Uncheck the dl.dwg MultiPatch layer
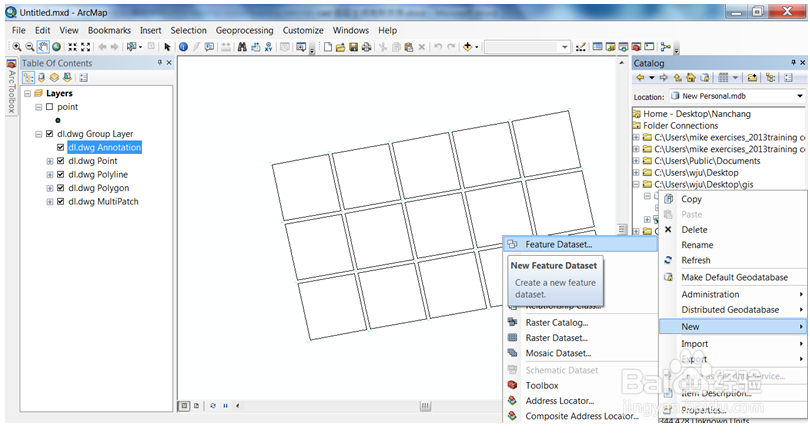The width and height of the screenshot is (810, 435). click(x=60, y=201)
